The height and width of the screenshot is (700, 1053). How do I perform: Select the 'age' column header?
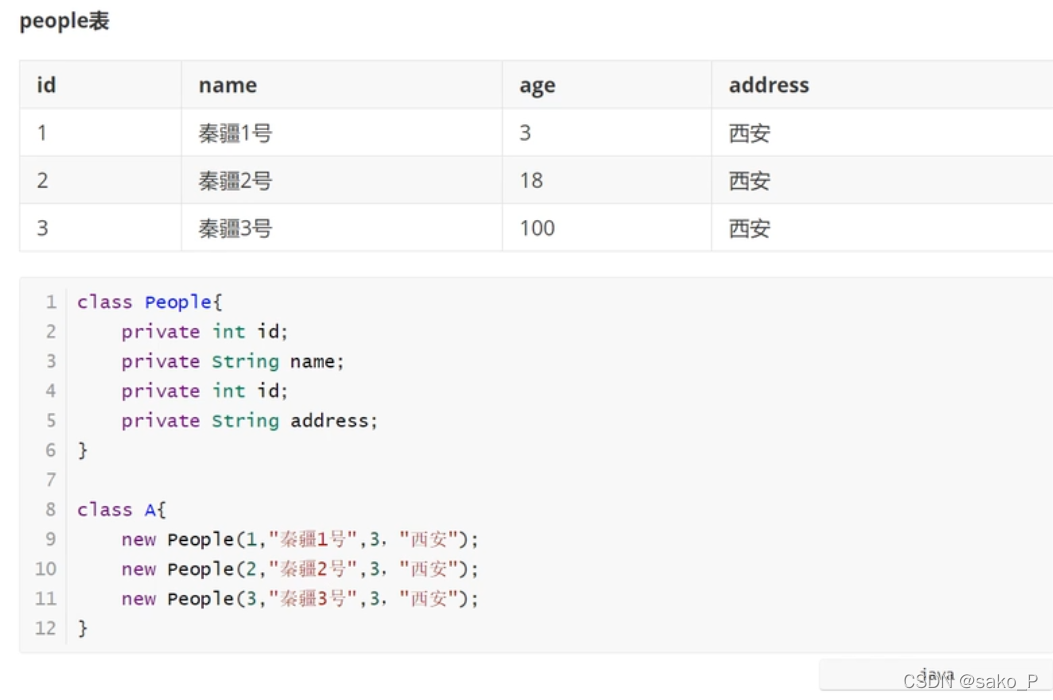[x=537, y=86]
